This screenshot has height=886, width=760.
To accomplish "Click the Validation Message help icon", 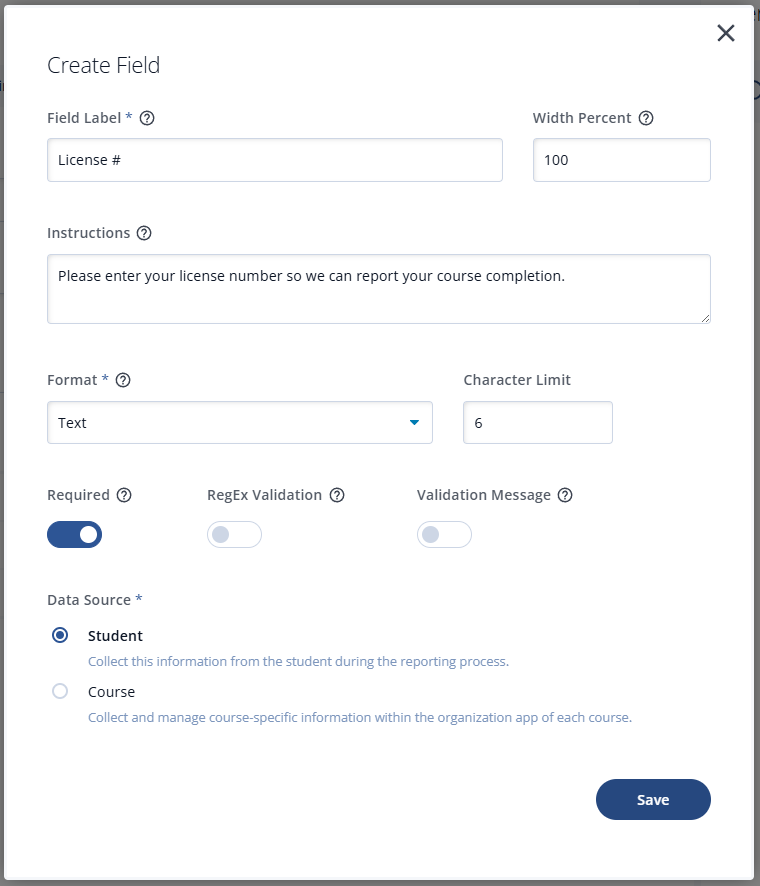I will tap(565, 495).
